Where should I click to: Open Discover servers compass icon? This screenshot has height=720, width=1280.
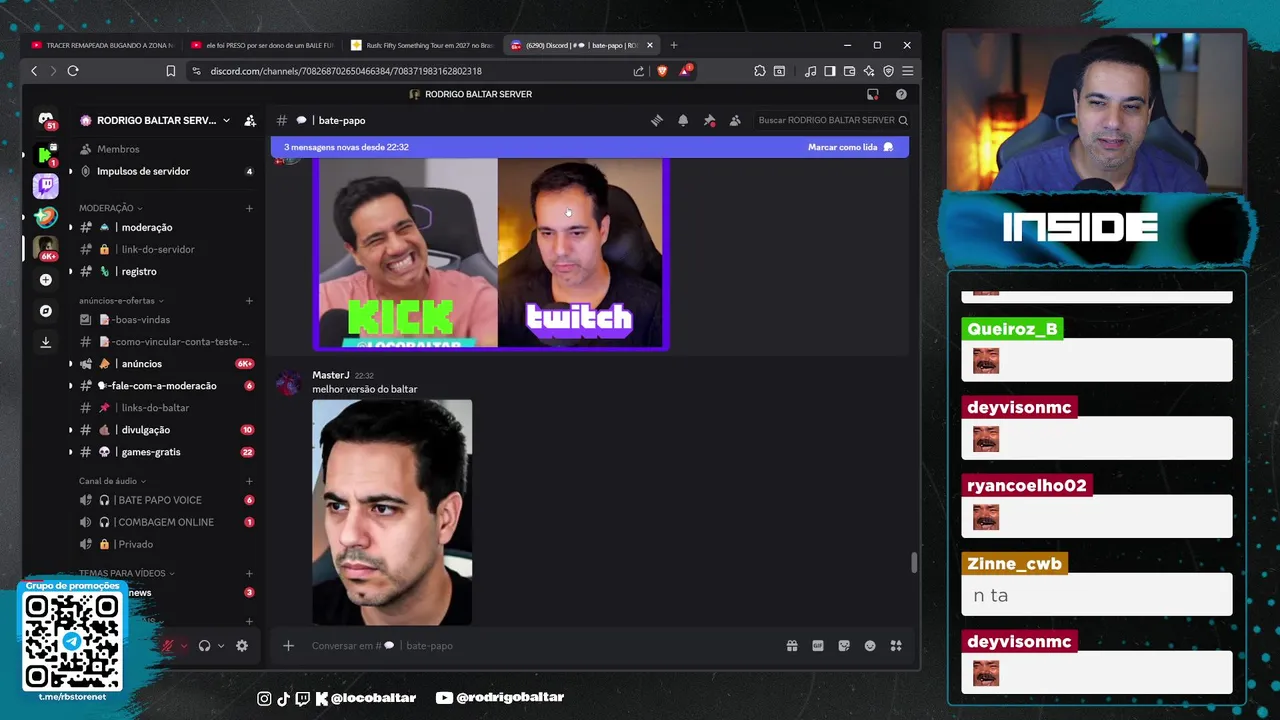pos(45,311)
